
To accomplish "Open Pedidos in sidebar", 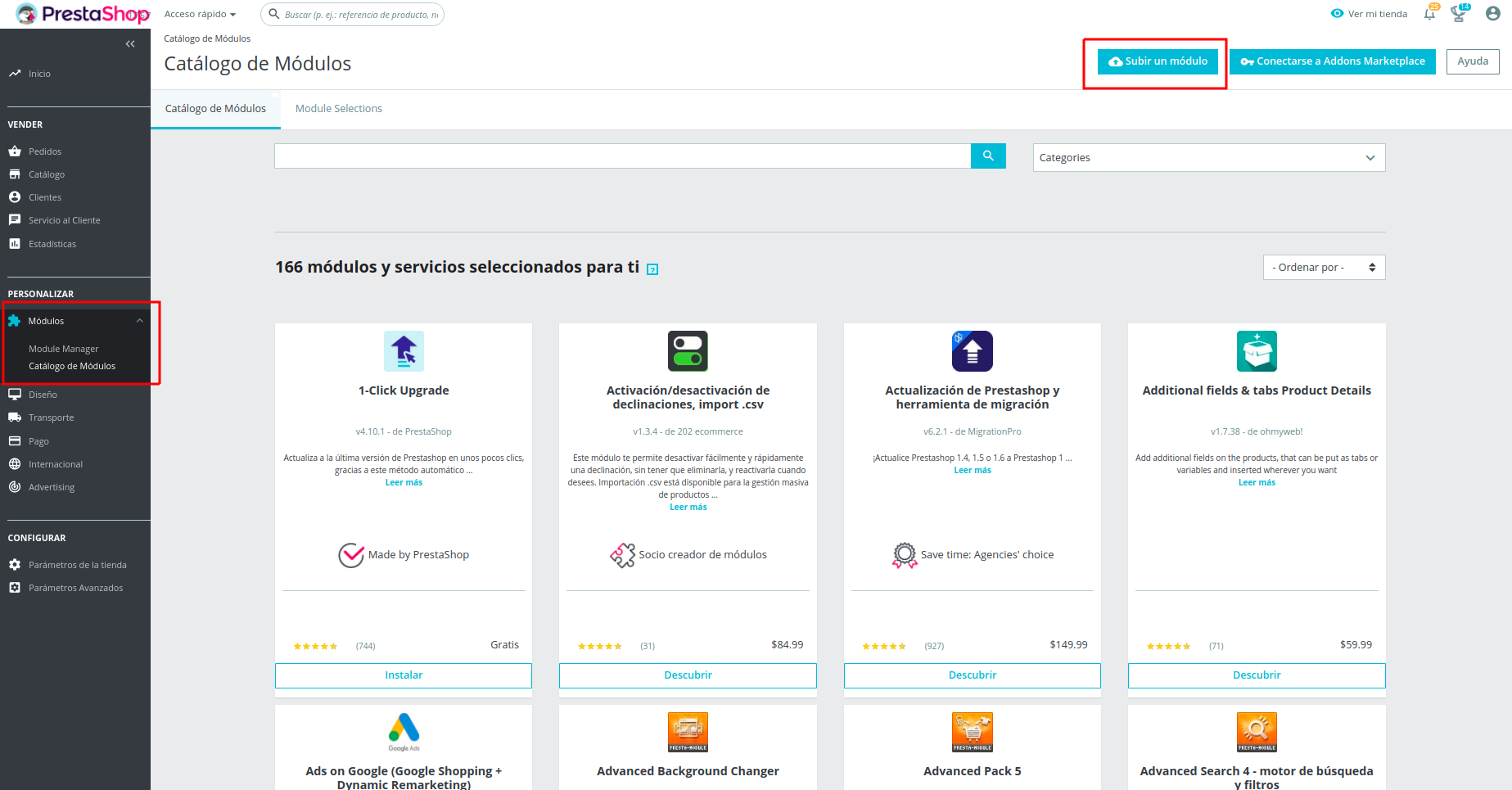I will (x=45, y=151).
